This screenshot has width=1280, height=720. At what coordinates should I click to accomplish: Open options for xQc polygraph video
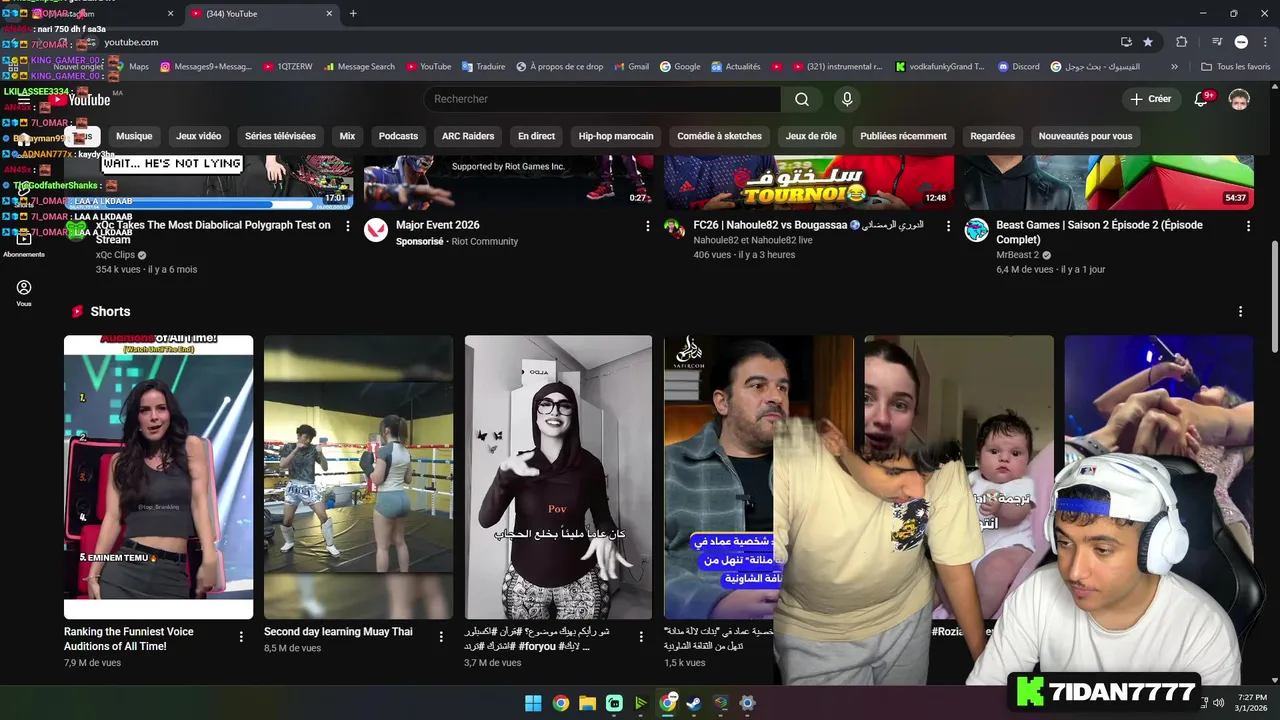[x=348, y=226]
